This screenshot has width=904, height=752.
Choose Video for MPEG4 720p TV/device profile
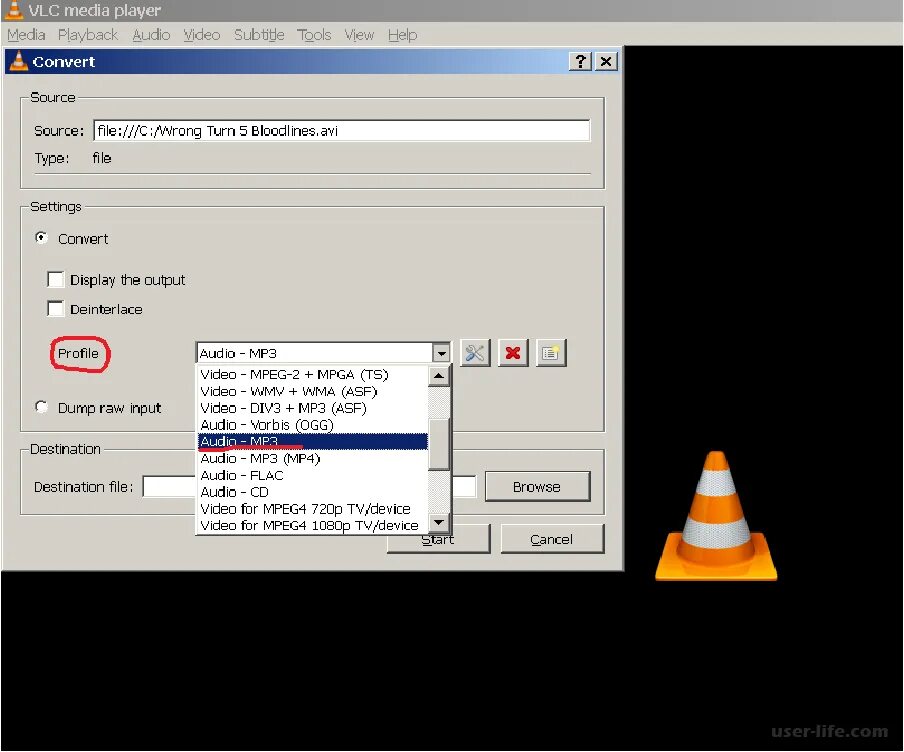[313, 509]
